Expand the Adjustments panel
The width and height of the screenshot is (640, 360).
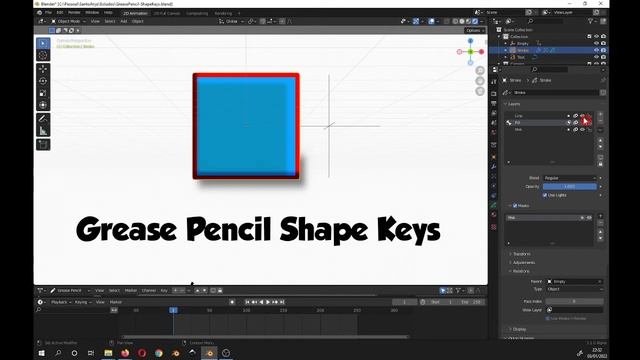[523, 262]
